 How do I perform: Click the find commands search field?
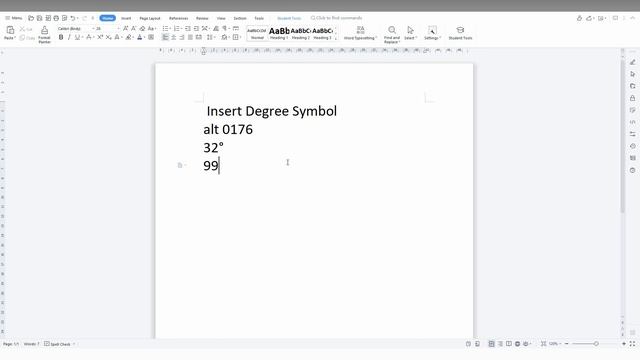[336, 18]
